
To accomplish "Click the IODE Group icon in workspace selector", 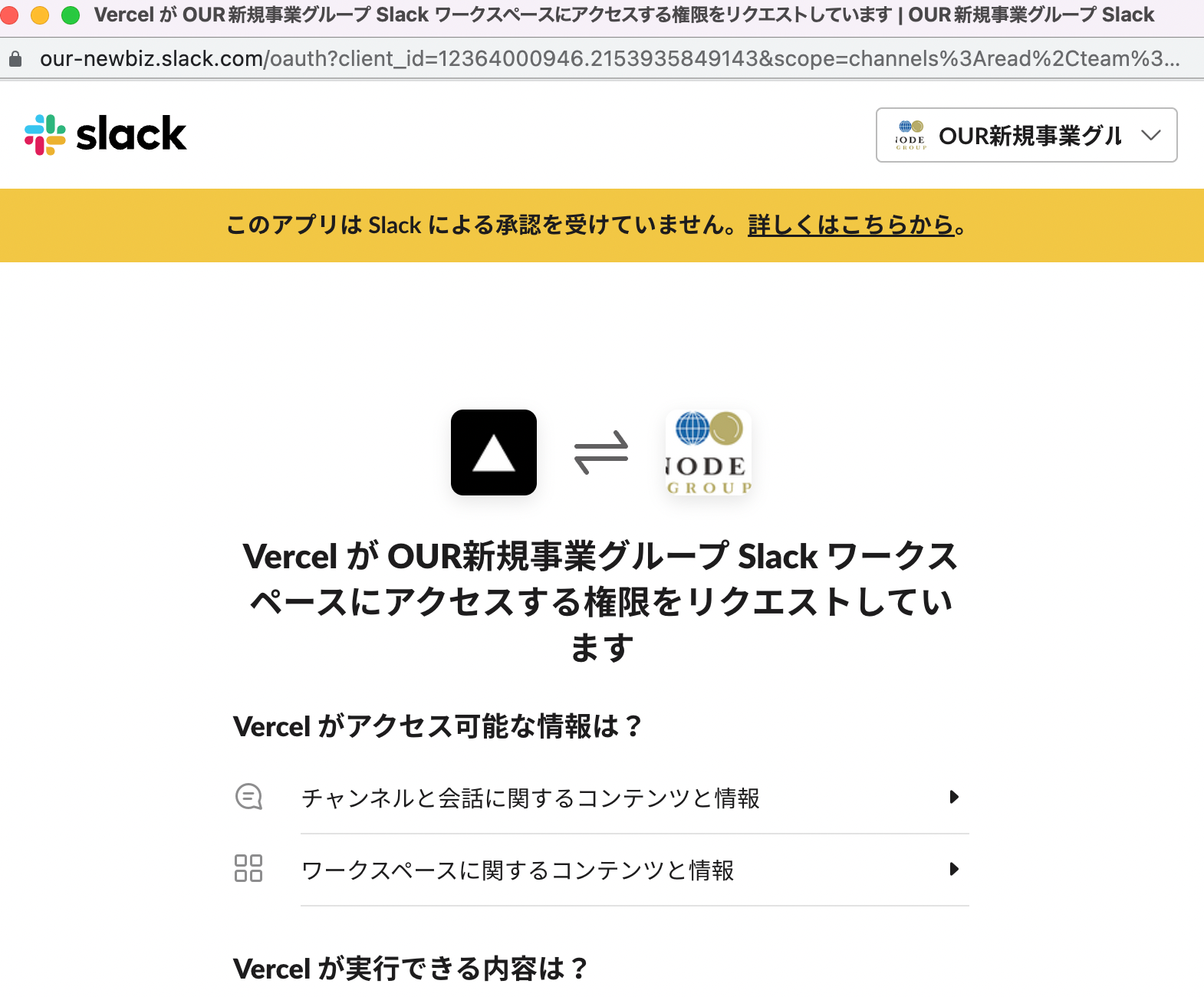I will tap(911, 135).
